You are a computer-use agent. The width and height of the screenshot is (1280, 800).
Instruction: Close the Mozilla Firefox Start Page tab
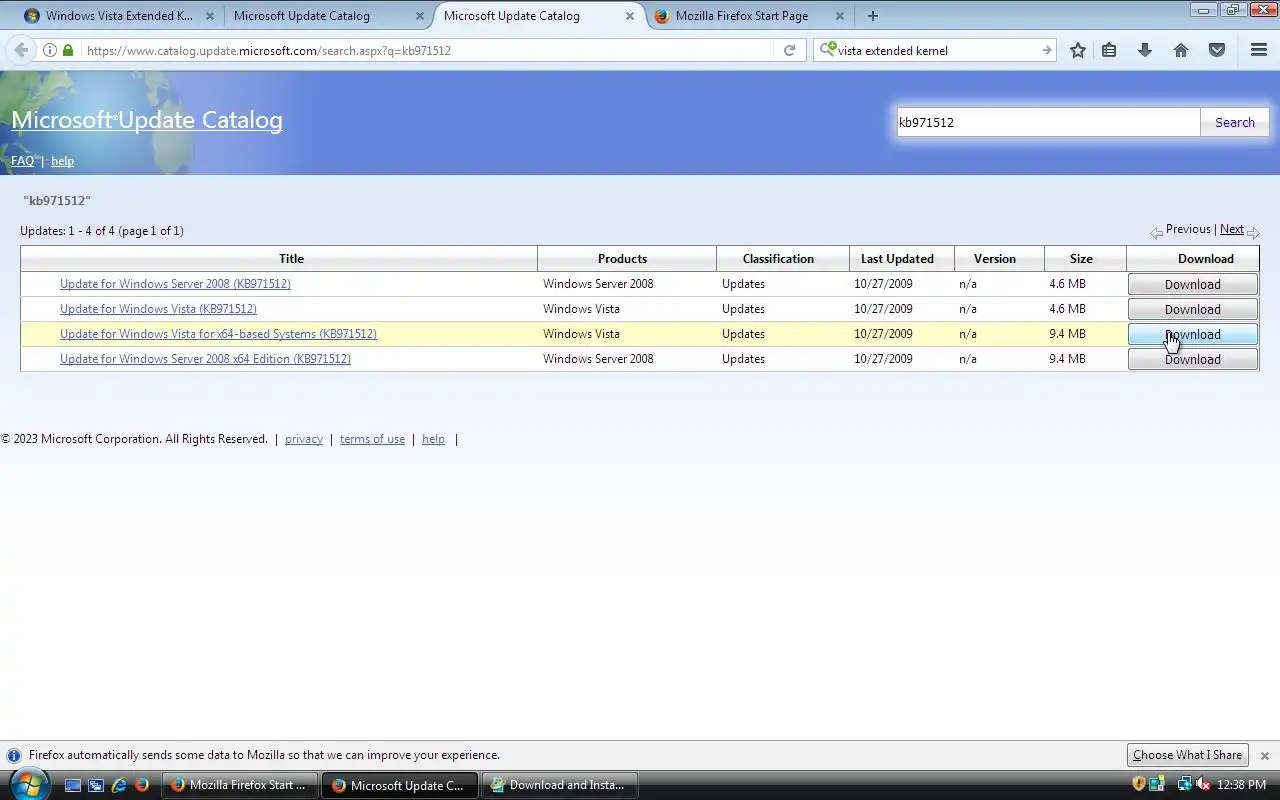839,16
